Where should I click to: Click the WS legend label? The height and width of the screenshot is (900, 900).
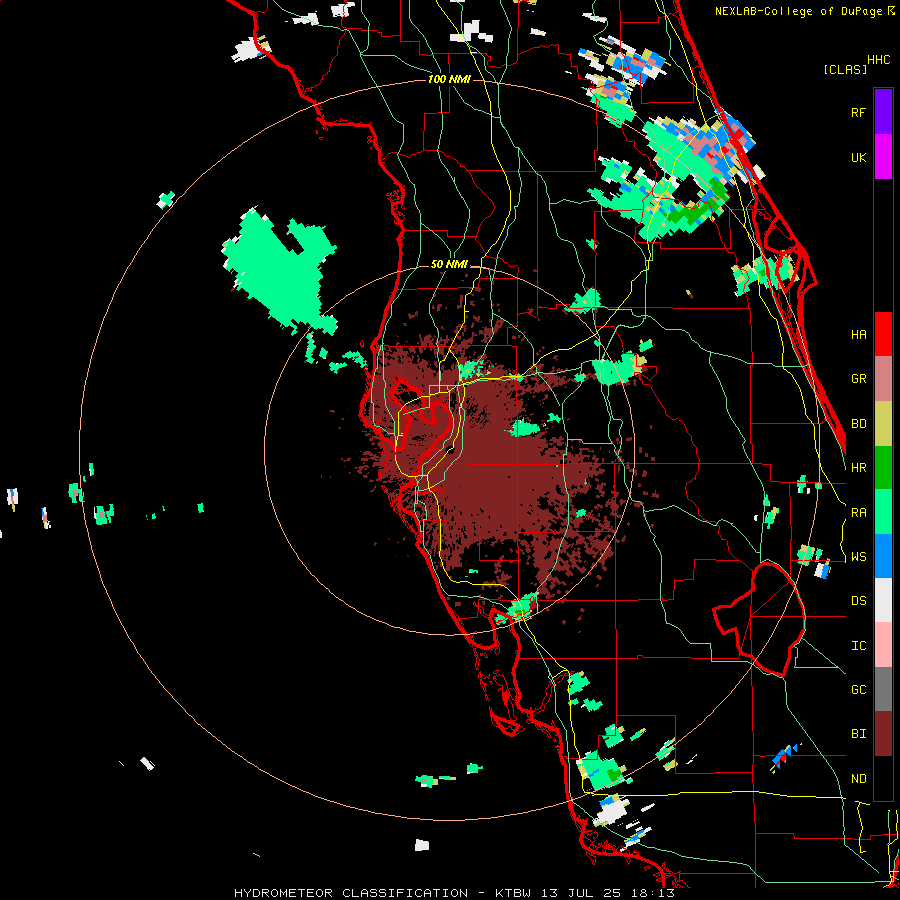pos(858,557)
